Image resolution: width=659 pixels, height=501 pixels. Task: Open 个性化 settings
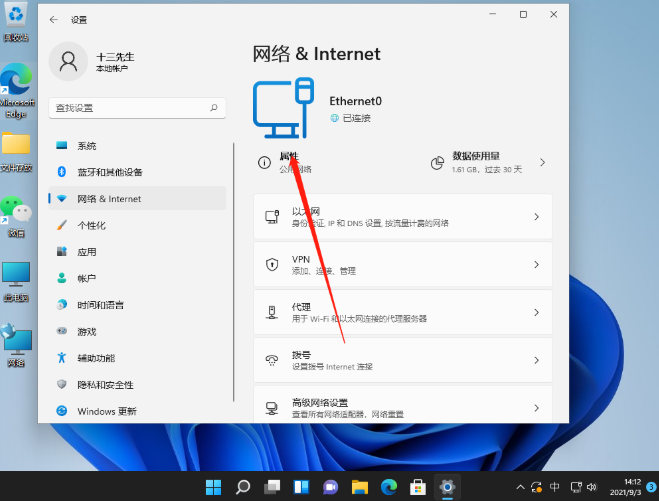[137, 225]
